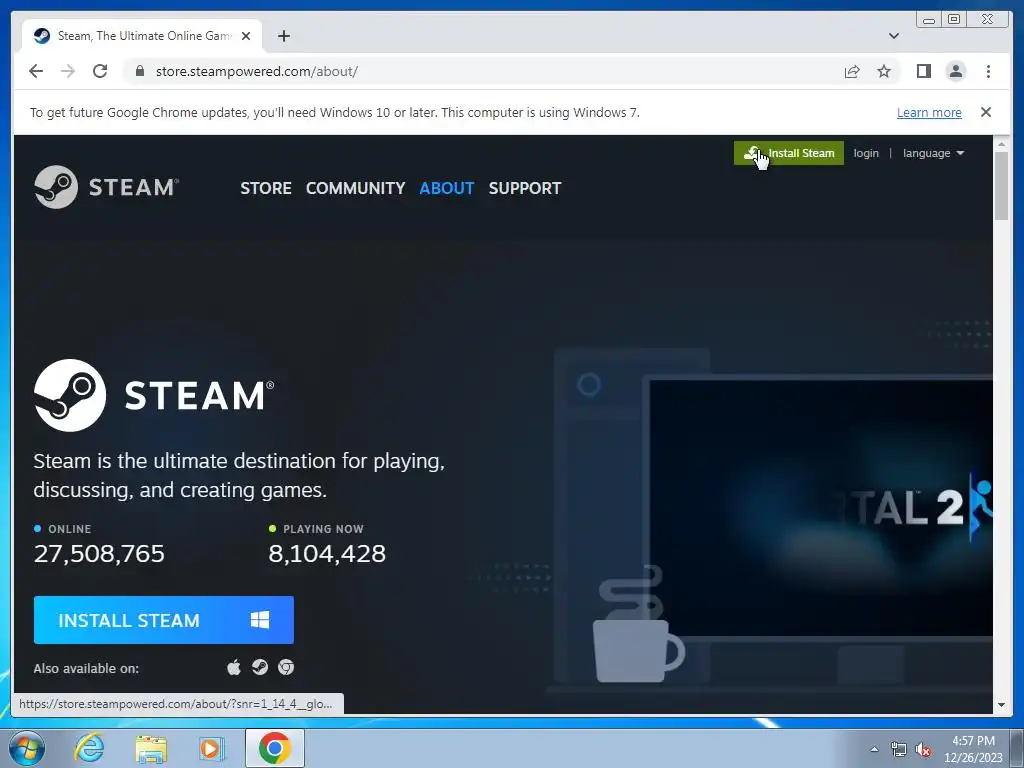This screenshot has height=768, width=1024.
Task: Share this page icon in address bar
Action: [852, 71]
